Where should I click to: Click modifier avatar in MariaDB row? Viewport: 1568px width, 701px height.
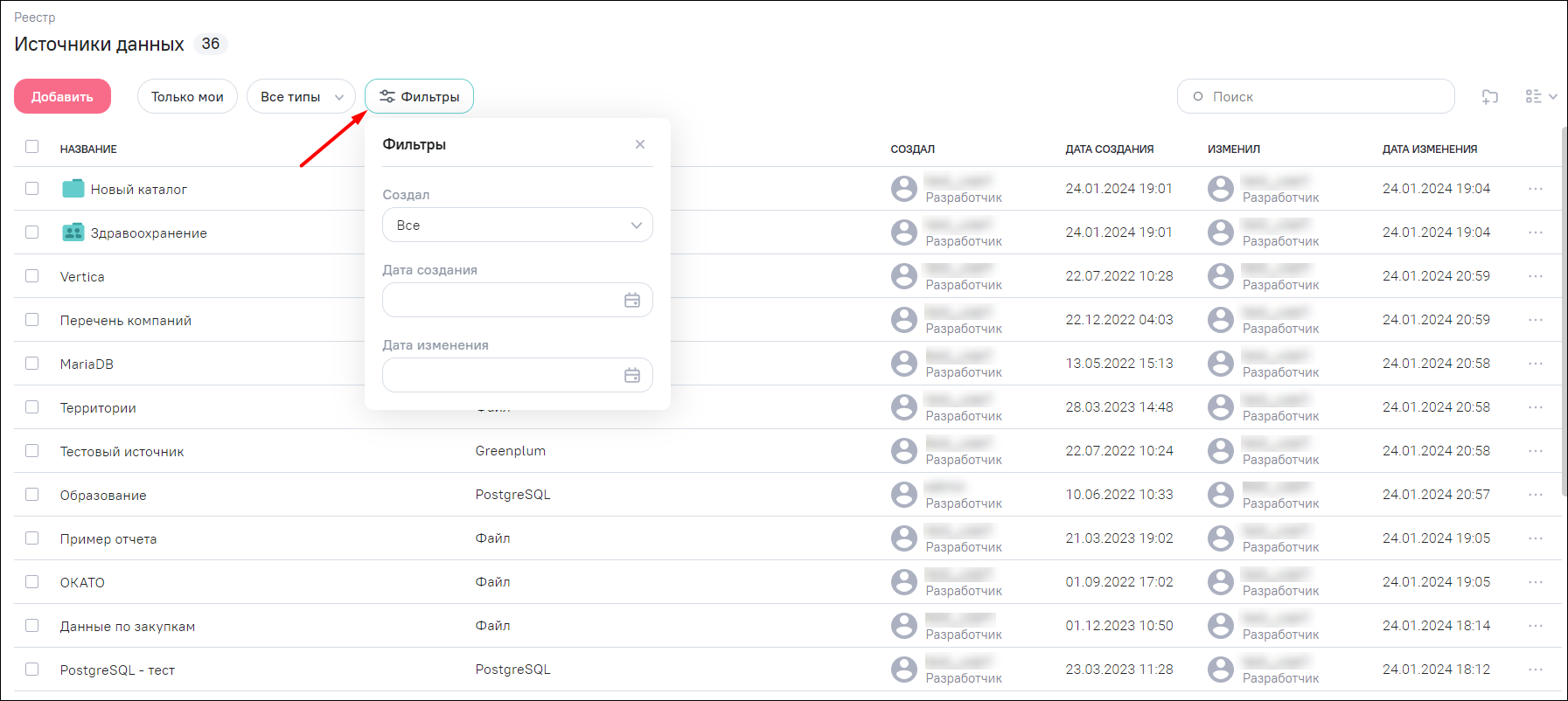tap(1221, 364)
